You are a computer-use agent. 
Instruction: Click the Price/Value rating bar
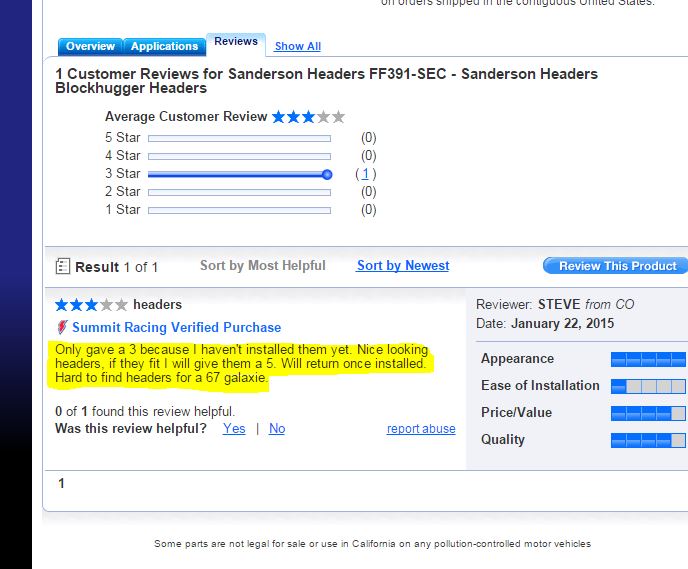[648, 413]
